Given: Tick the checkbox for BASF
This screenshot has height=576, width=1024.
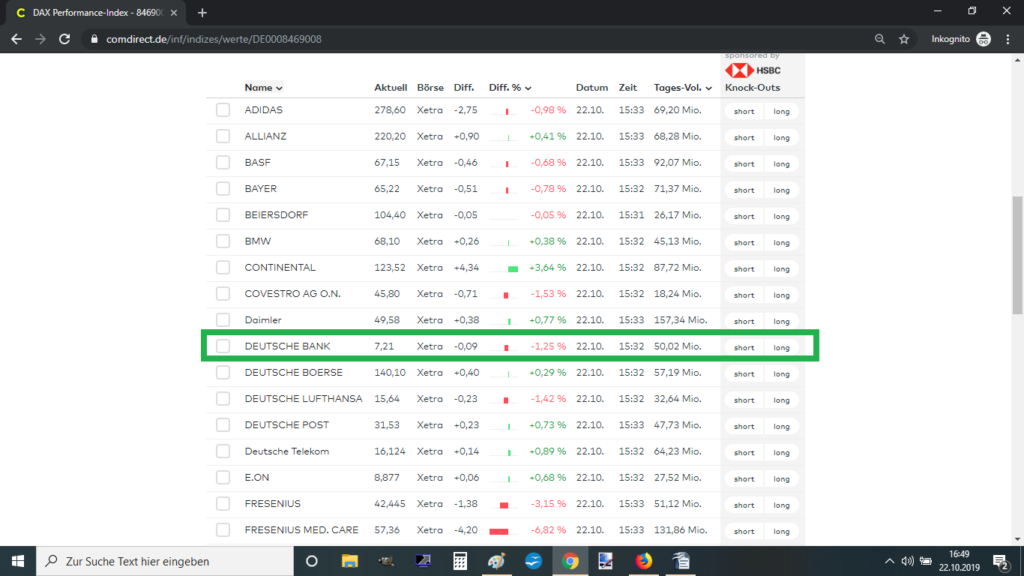Looking at the screenshot, I should click(x=223, y=162).
